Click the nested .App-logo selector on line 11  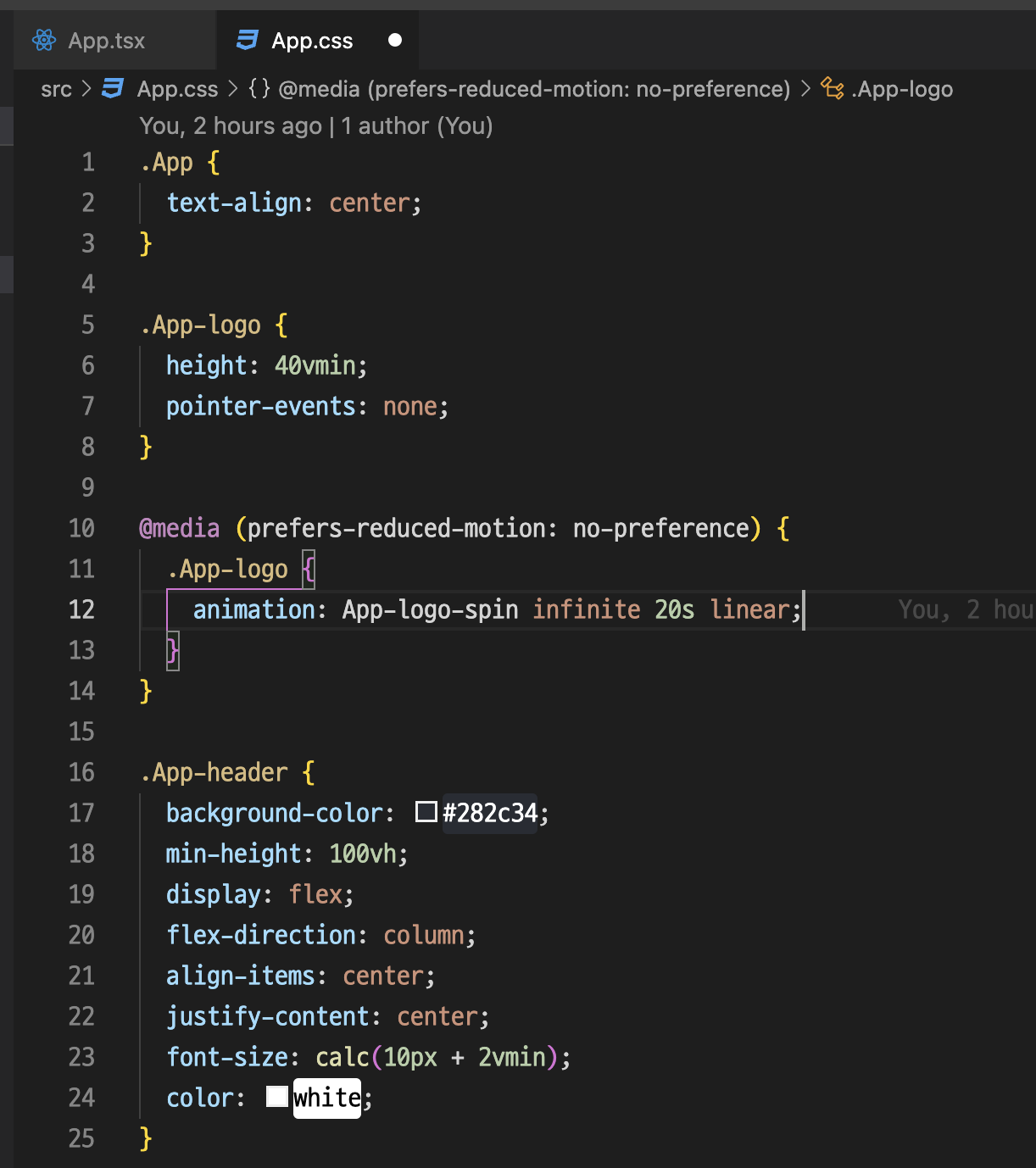click(x=228, y=569)
